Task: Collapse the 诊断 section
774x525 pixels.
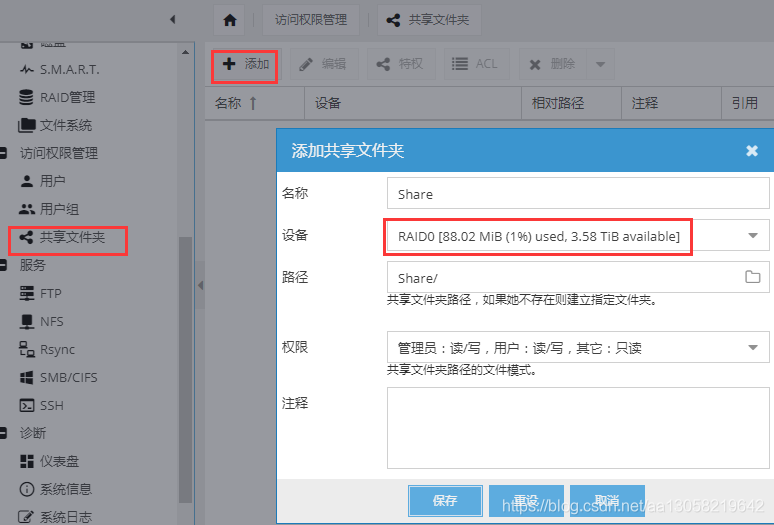Action: click(3, 433)
